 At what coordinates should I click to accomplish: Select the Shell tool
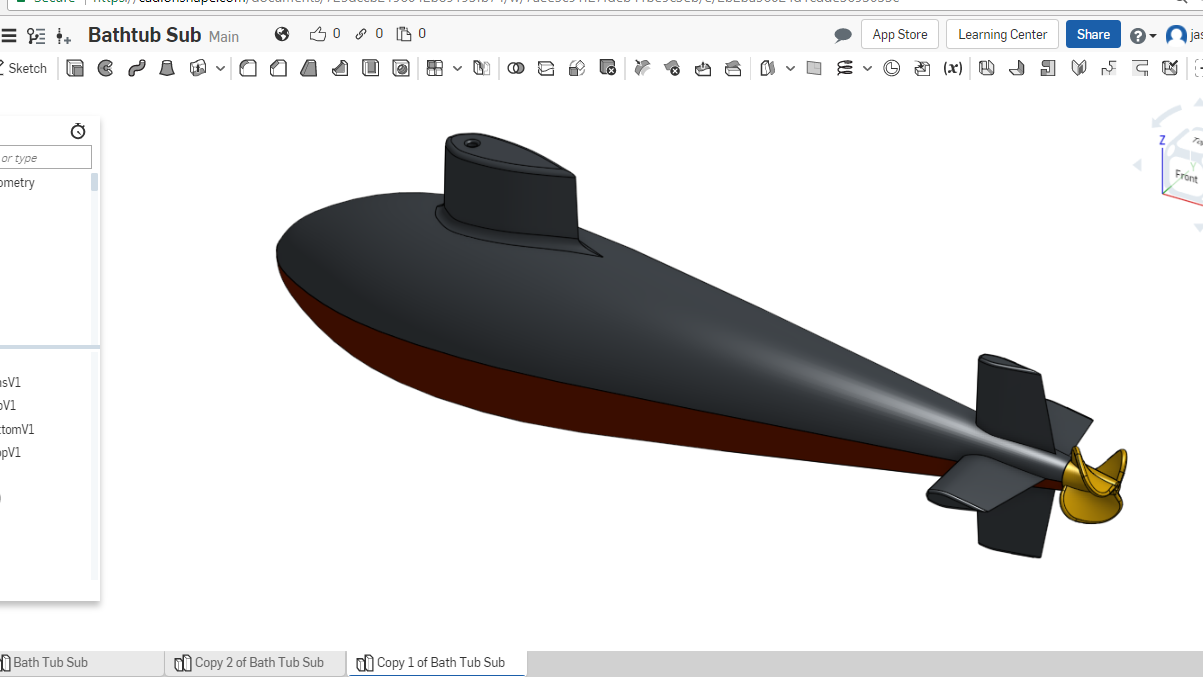(x=371, y=69)
